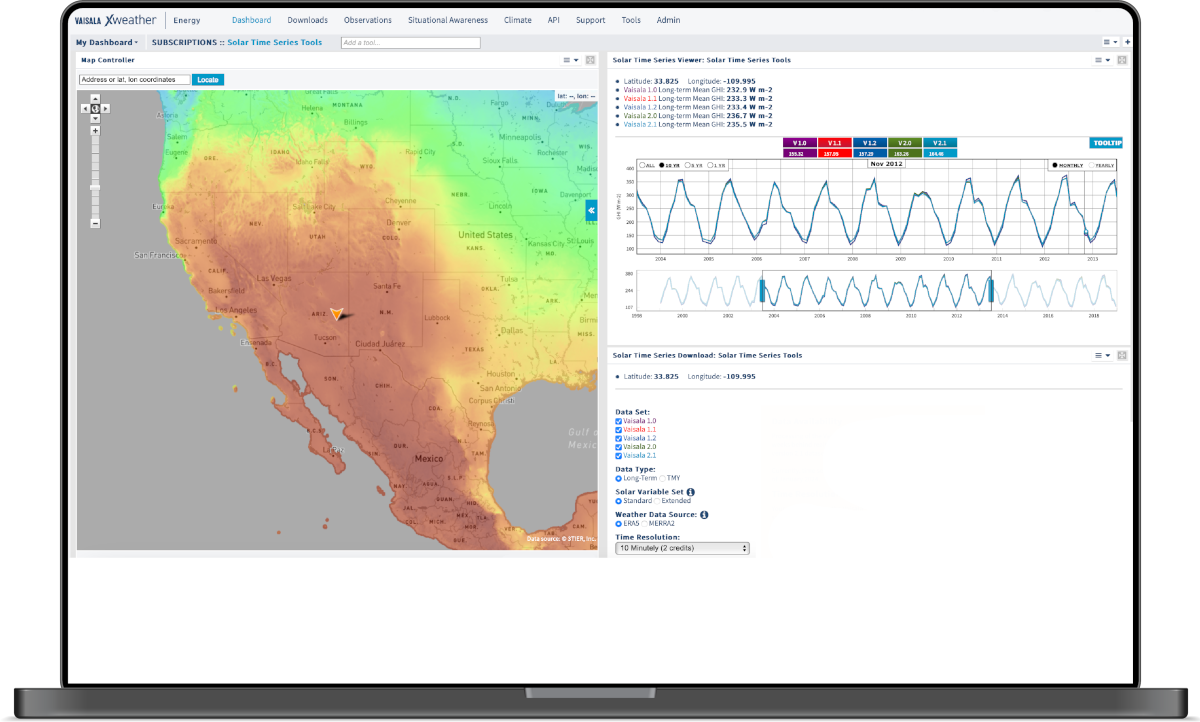
Task: Click the orange location marker on the map
Action: [338, 313]
